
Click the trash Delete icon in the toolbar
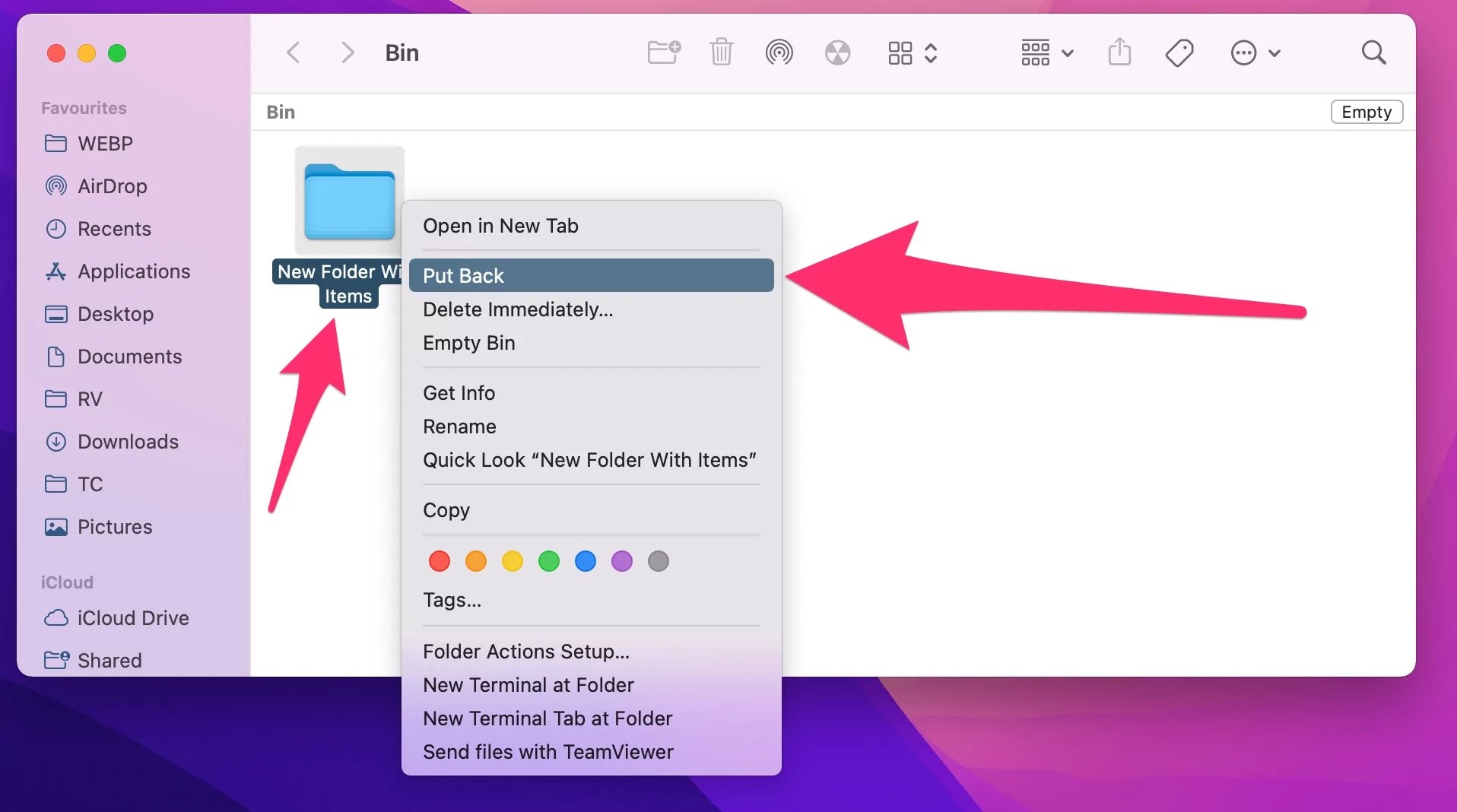tap(720, 52)
